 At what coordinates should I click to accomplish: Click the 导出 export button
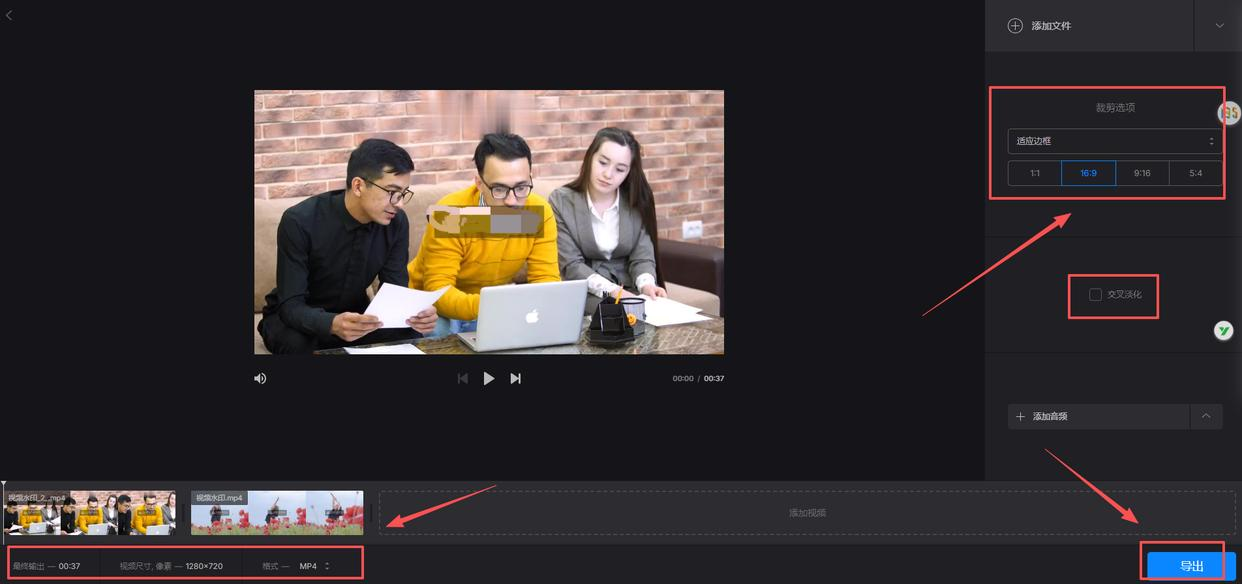1191,566
